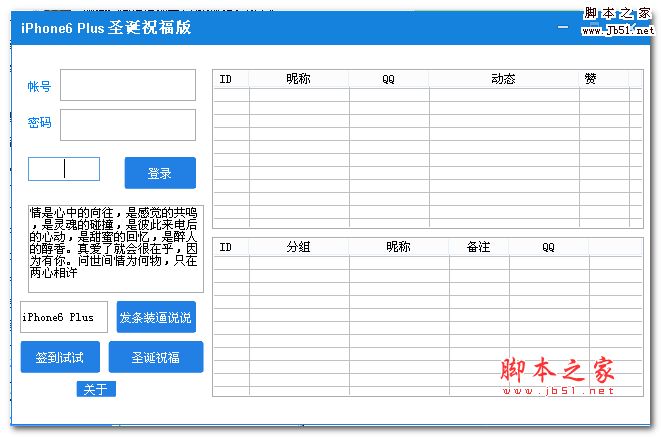Screen dimensions: 661x437
Task: Select the 备注 column header
Action: [479, 247]
